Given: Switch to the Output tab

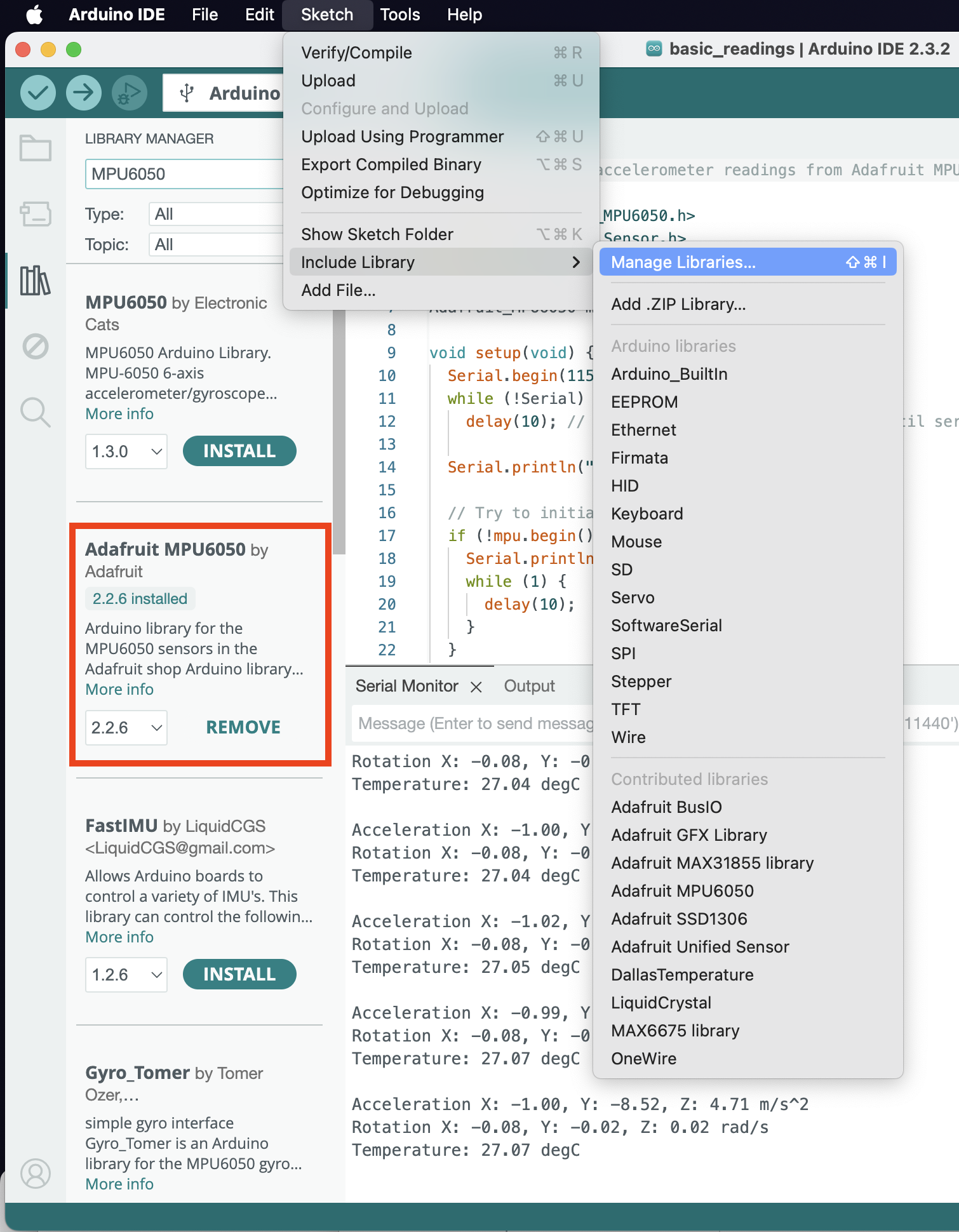Looking at the screenshot, I should coord(529,686).
